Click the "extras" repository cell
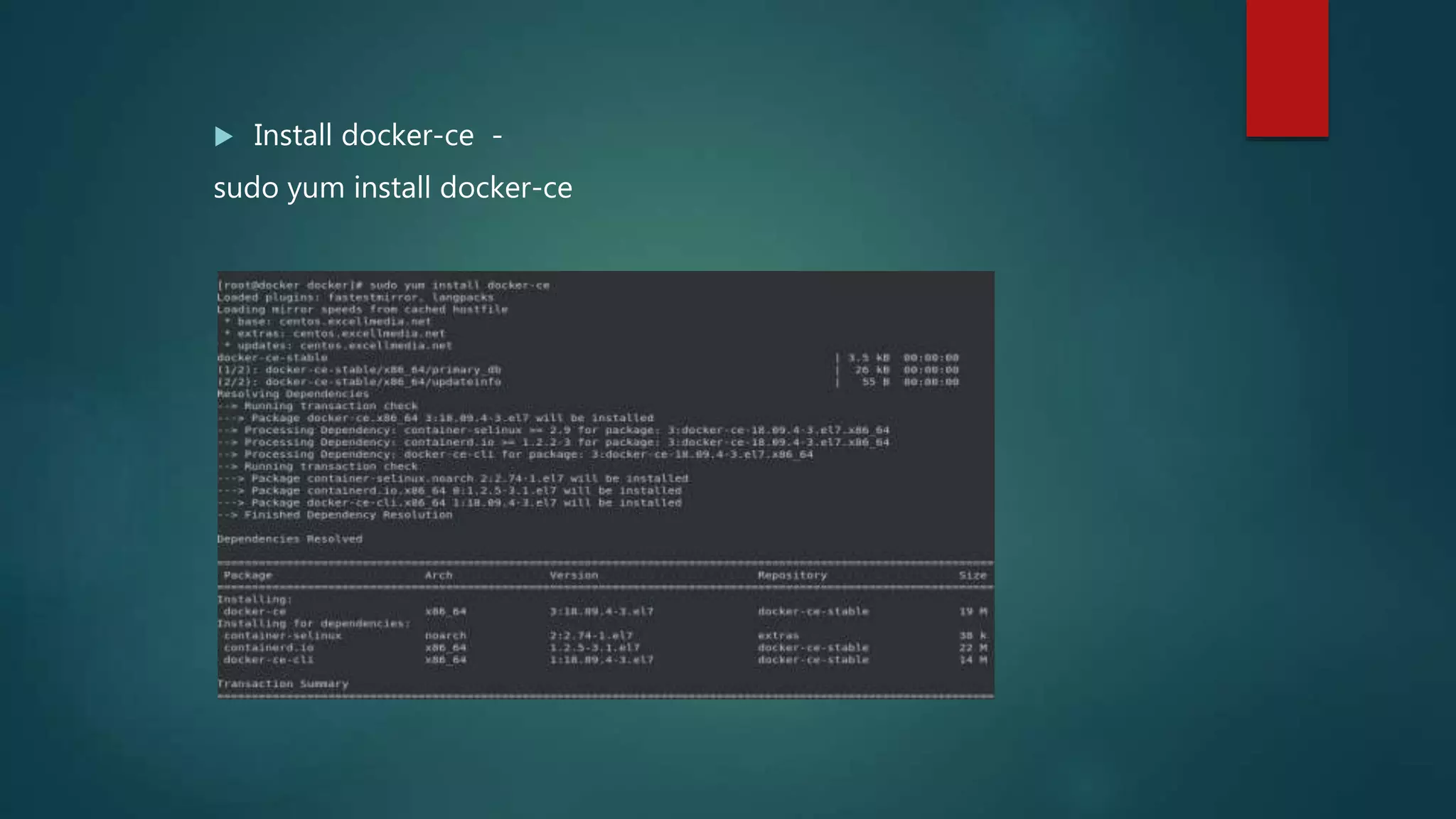1456x819 pixels. 778,636
